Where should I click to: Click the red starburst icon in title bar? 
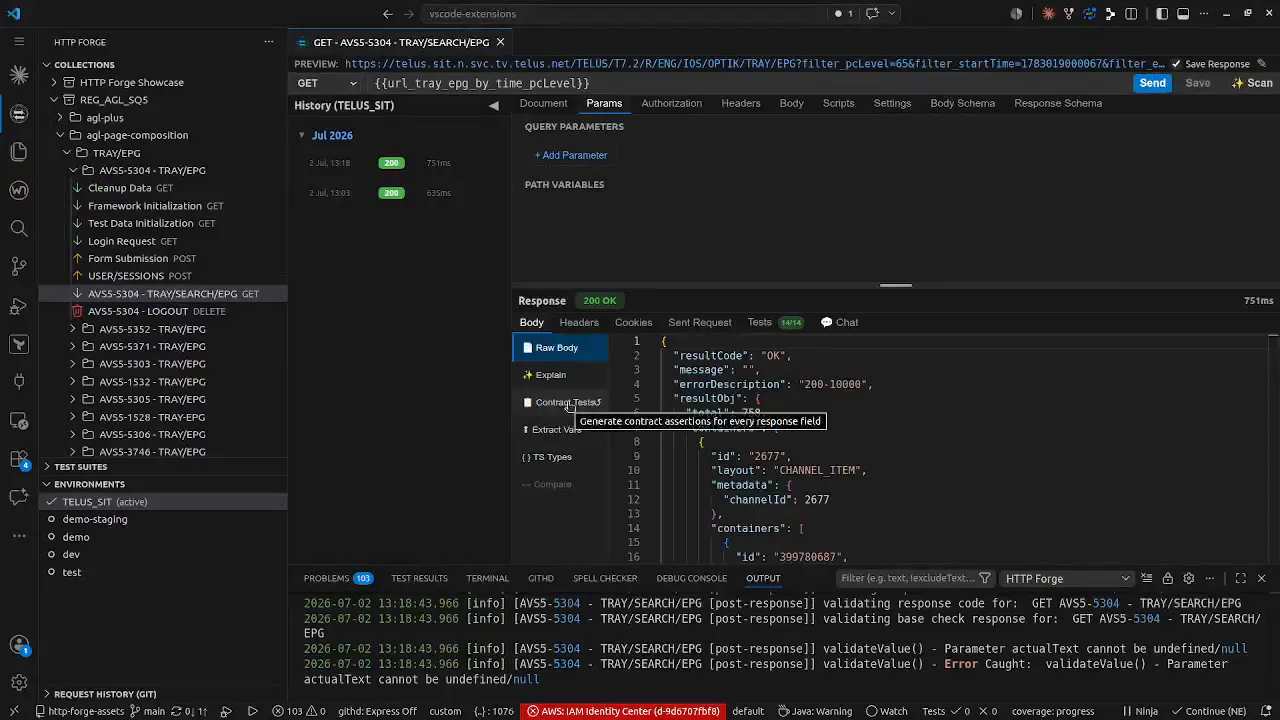click(x=1048, y=14)
